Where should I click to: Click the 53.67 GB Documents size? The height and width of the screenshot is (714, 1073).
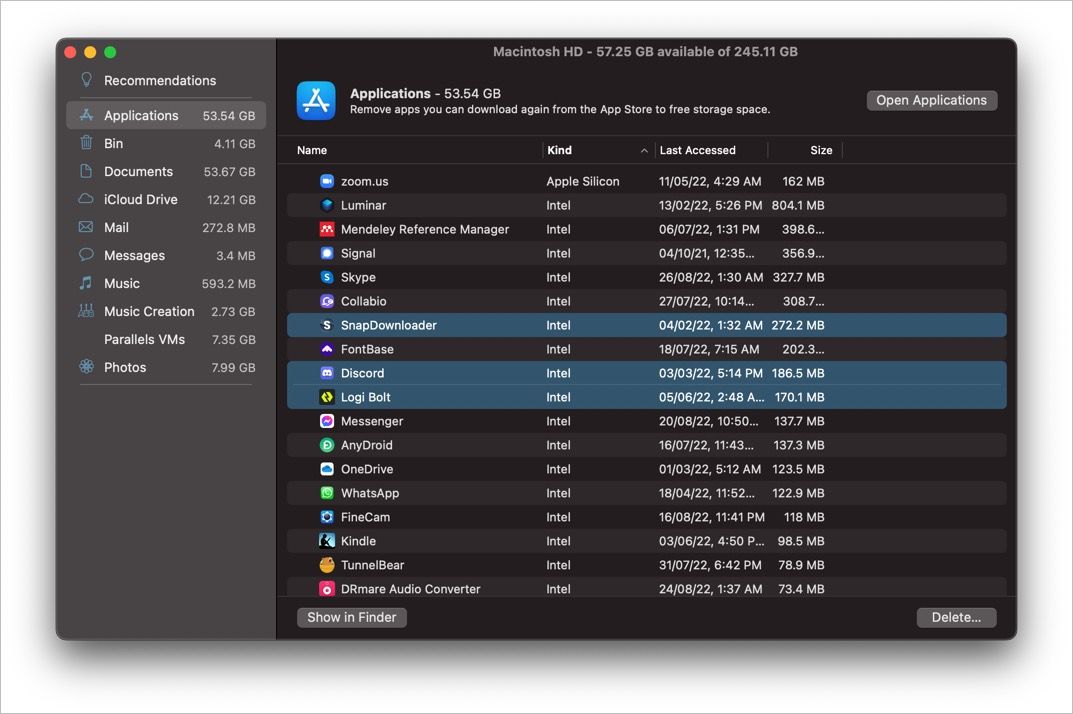(229, 172)
